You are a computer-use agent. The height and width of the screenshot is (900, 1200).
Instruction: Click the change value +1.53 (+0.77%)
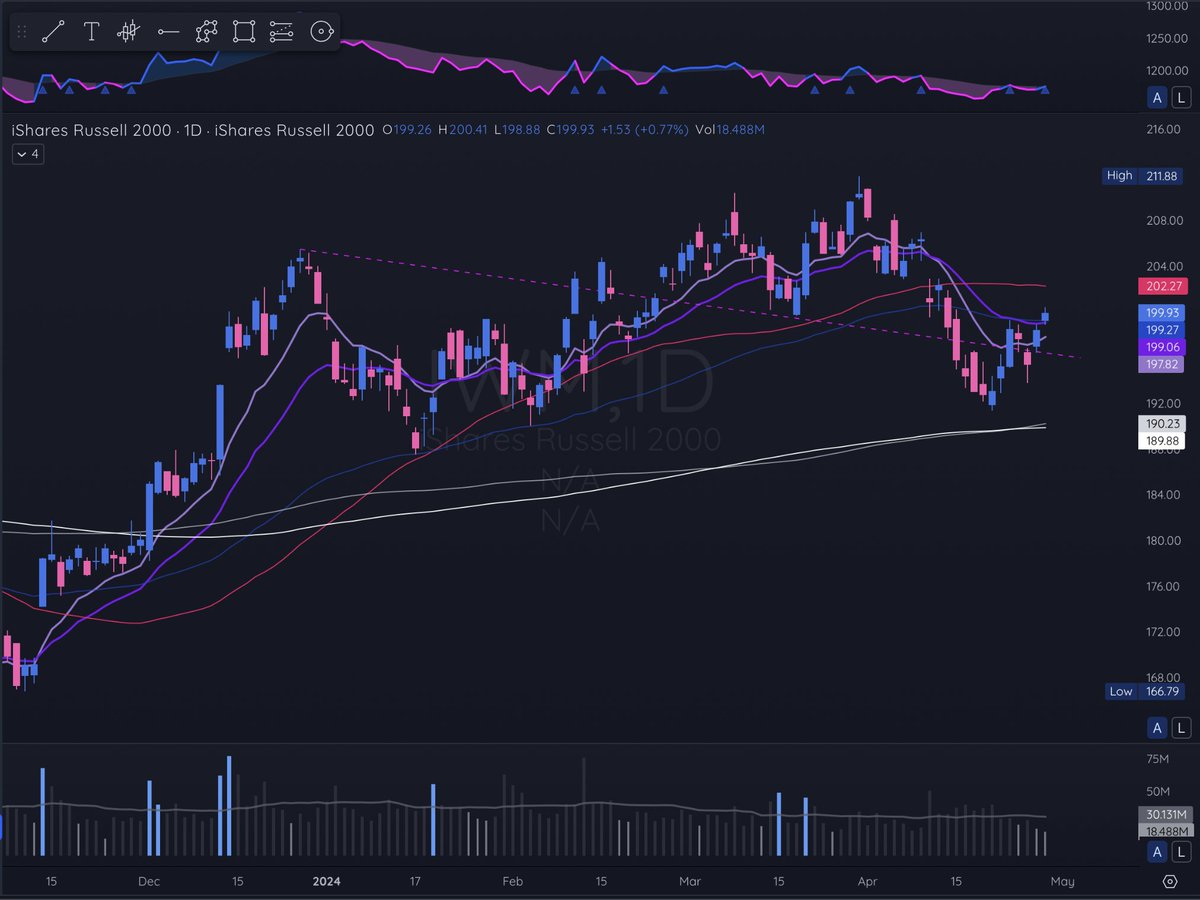[x=644, y=130]
